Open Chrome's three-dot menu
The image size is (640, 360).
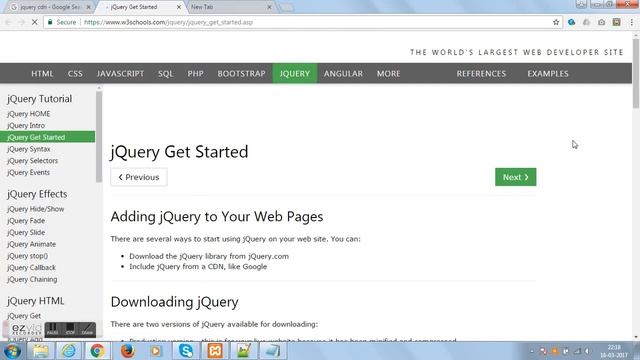pos(631,22)
